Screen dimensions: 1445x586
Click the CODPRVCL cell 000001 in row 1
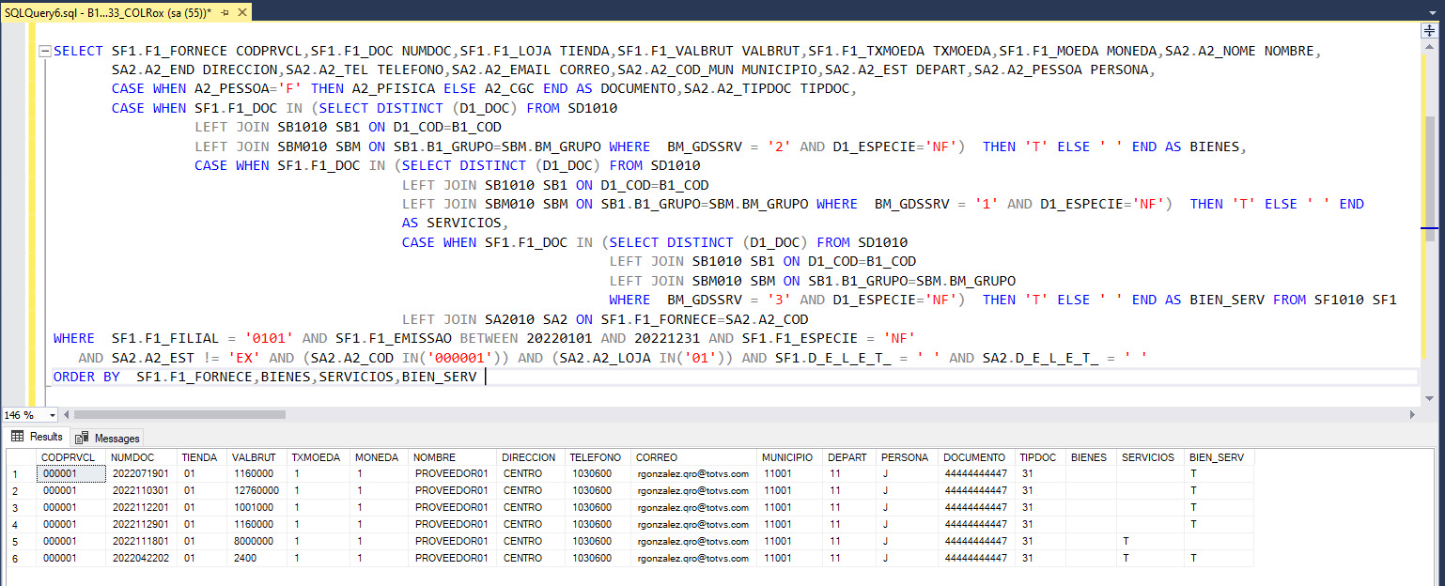point(71,474)
